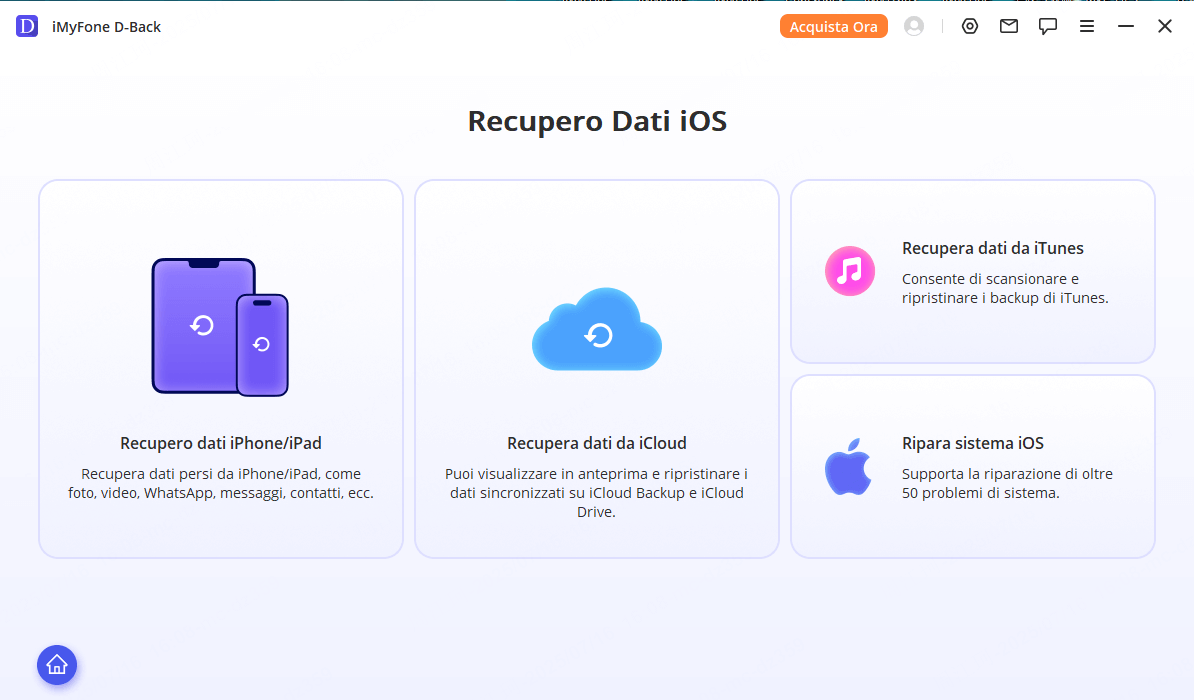Click the iCloud Backup e iCloud Drive description

(597, 493)
